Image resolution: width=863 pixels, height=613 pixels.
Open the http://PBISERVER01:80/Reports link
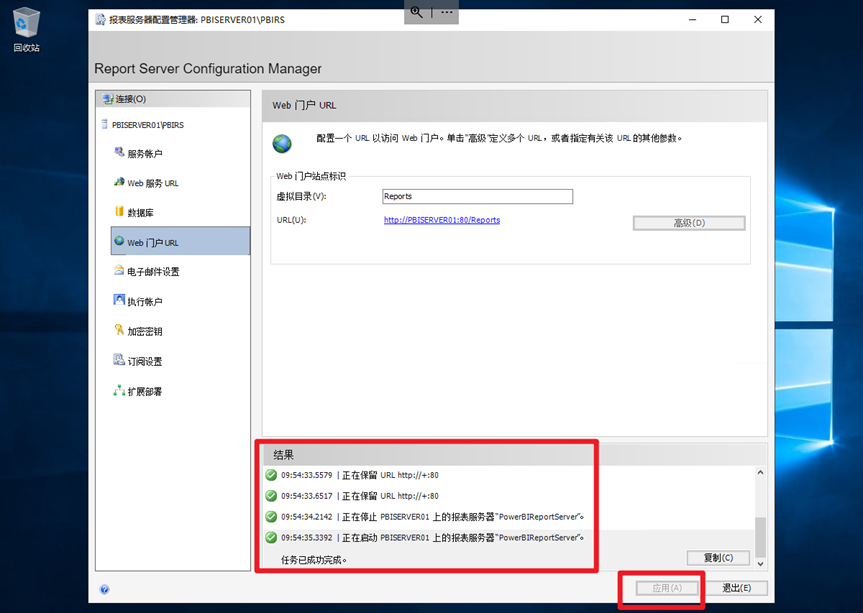pos(441,220)
